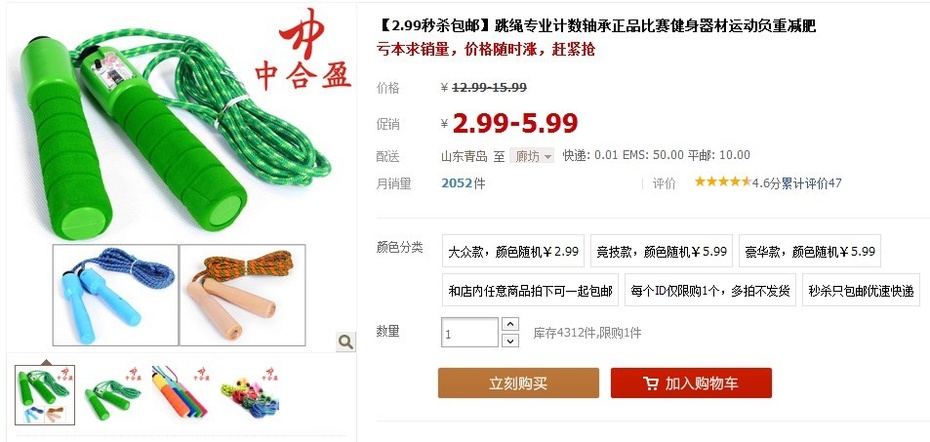
Task: Select the 豪华款 ¥5.99 option
Action: 810,251
